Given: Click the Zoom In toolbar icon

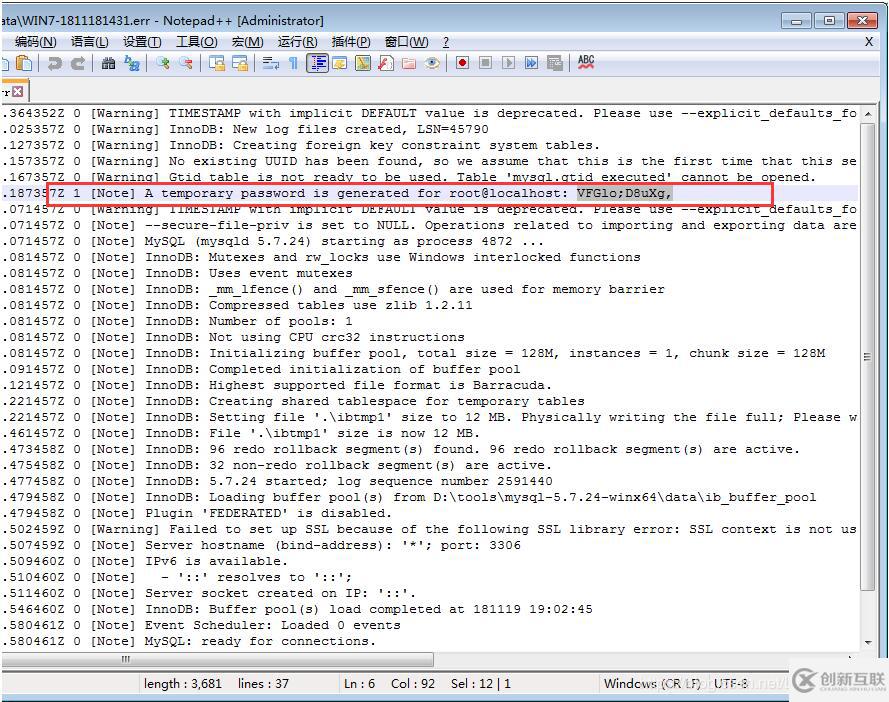Looking at the screenshot, I should 163,63.
